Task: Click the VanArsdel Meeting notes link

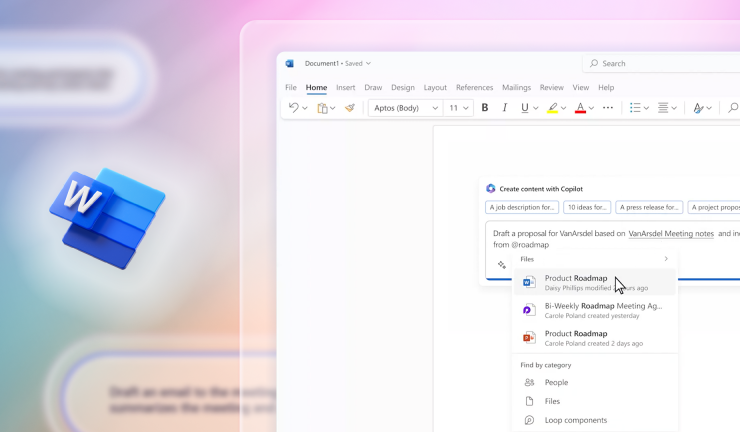Action: 671,233
